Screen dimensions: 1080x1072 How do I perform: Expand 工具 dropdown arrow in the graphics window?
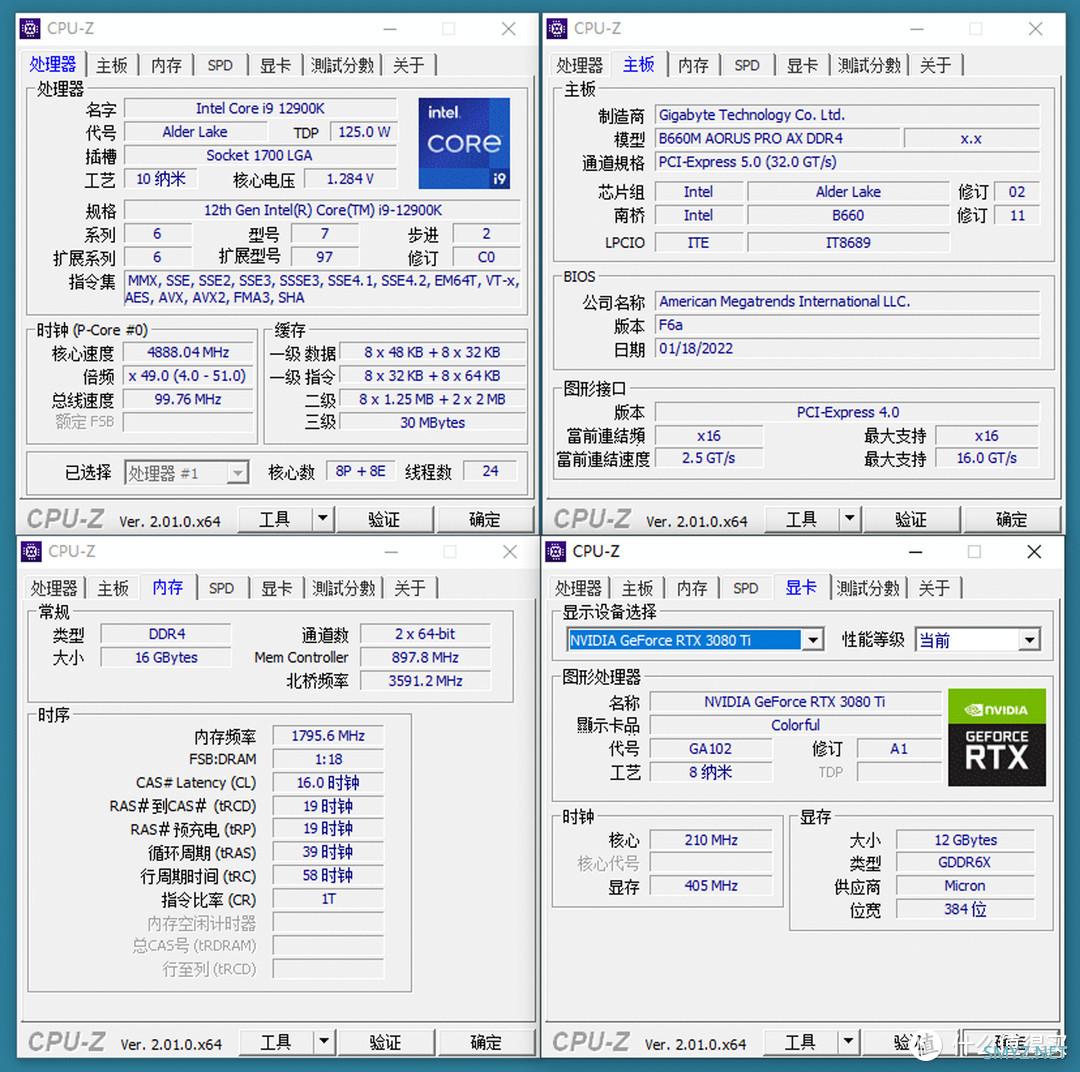[x=848, y=1042]
